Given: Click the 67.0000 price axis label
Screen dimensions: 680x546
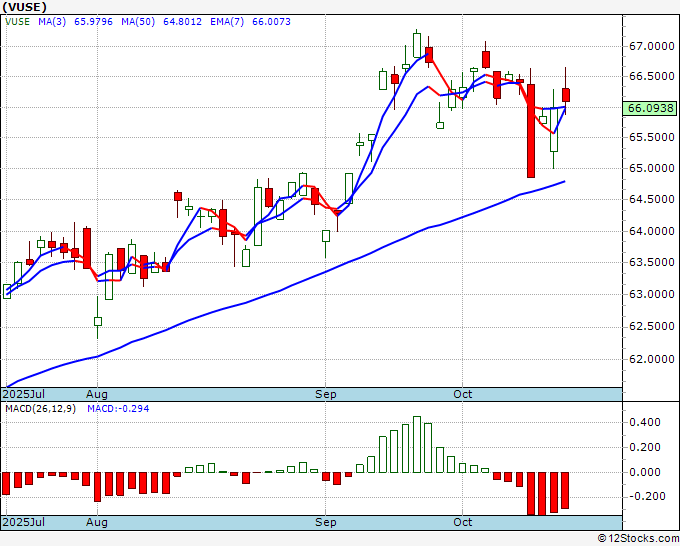Looking at the screenshot, I should (x=652, y=46).
